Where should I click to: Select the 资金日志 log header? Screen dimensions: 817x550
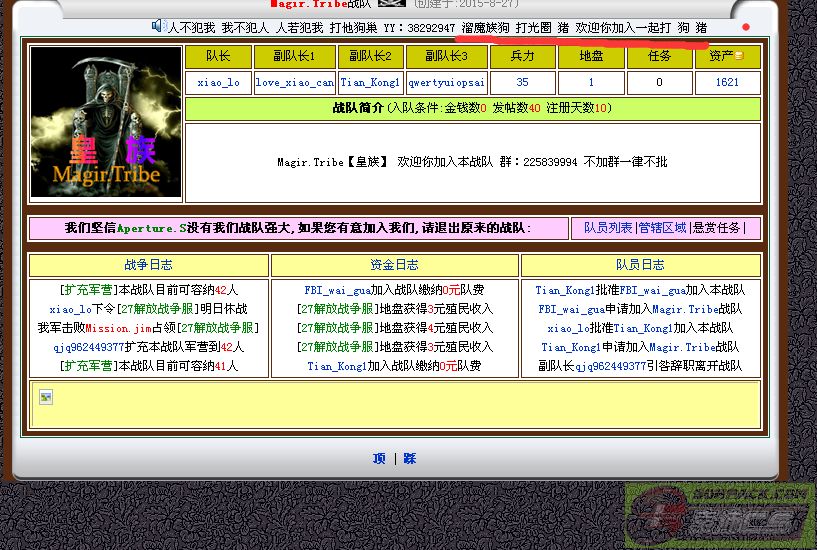point(394,265)
